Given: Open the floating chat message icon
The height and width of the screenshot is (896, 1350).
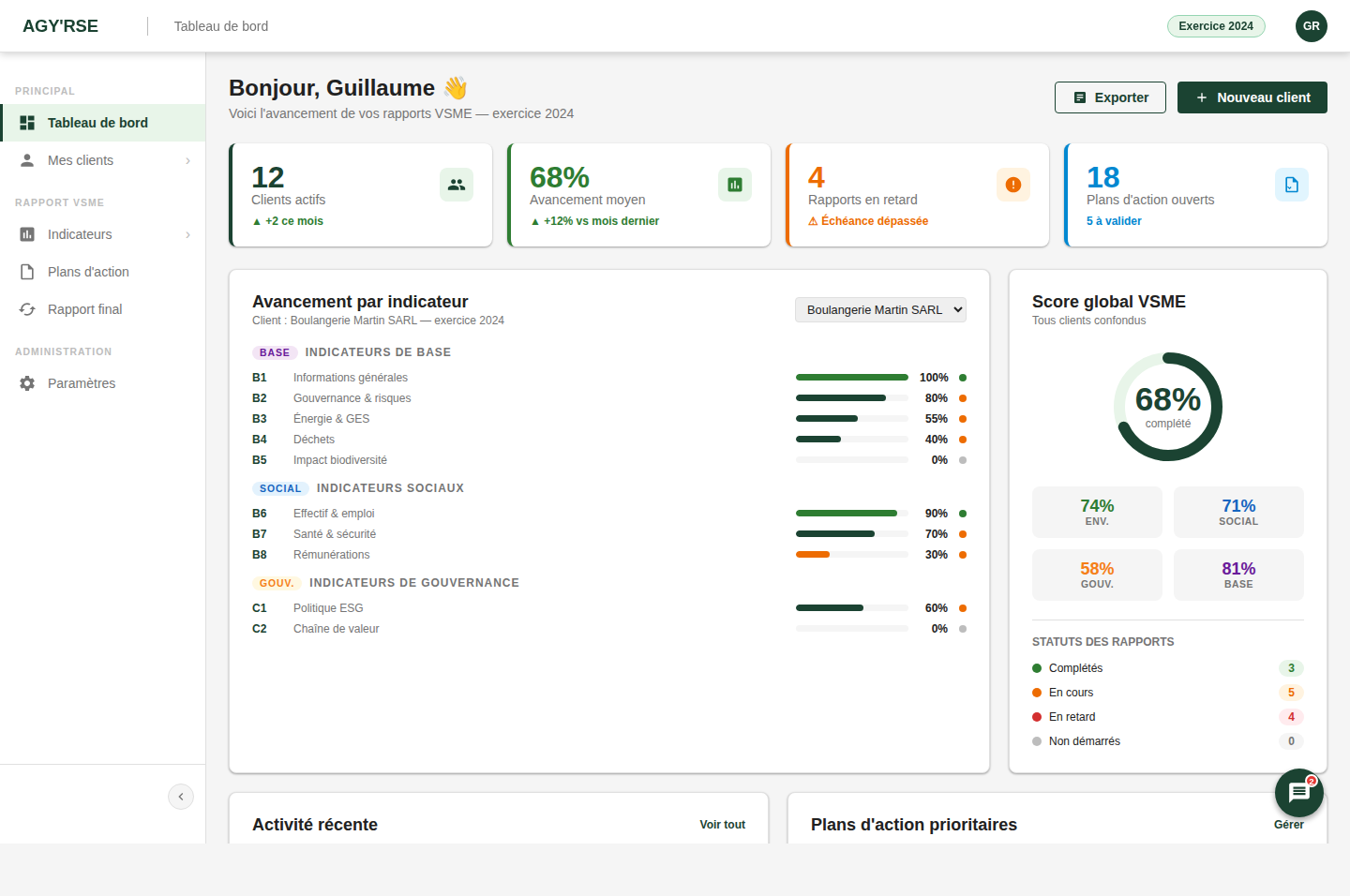Looking at the screenshot, I should tap(1298, 793).
